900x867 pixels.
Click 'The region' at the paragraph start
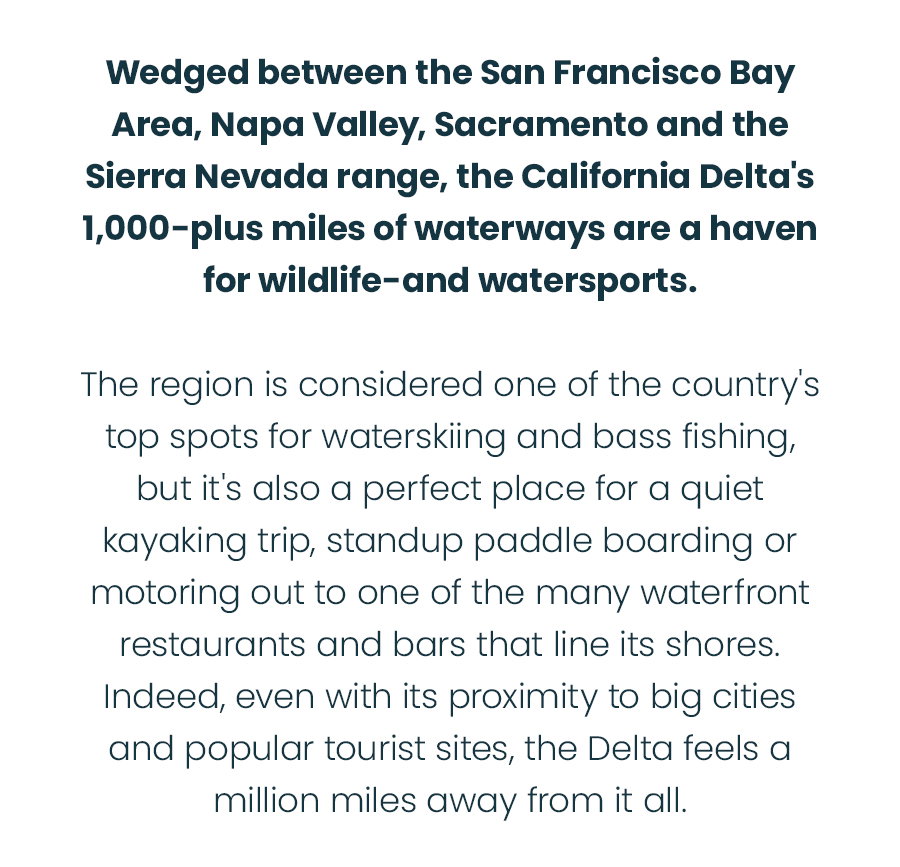point(167,385)
